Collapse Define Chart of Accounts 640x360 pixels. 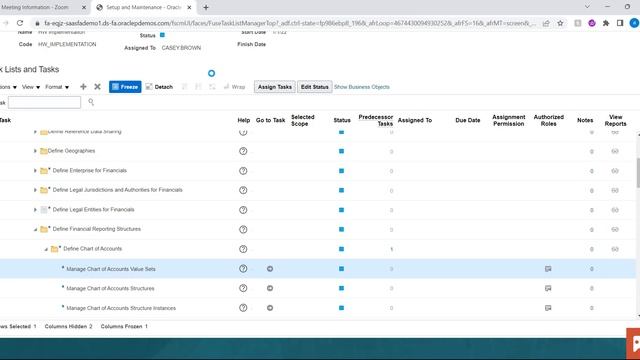(x=46, y=249)
